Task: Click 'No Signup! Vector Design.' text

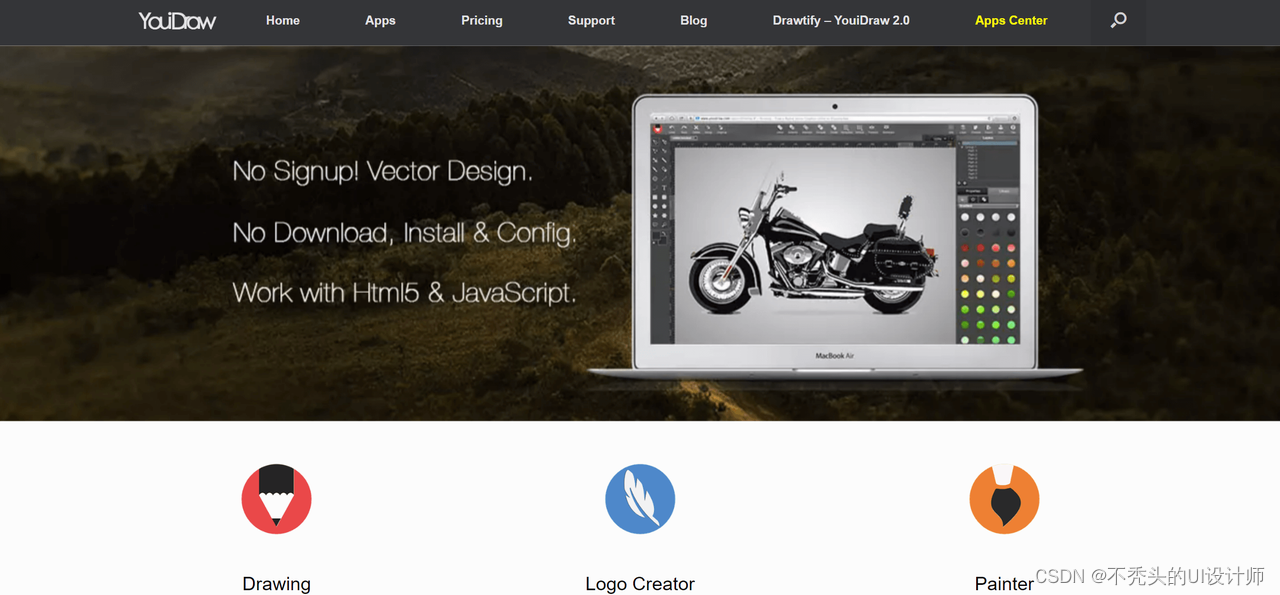Action: point(382,171)
